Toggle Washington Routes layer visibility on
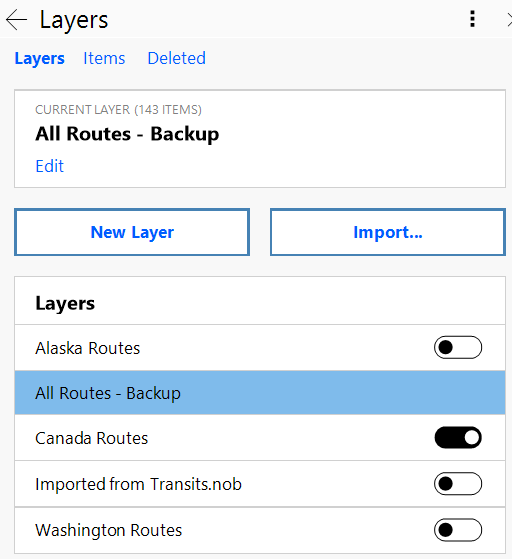This screenshot has height=559, width=512. (x=458, y=530)
